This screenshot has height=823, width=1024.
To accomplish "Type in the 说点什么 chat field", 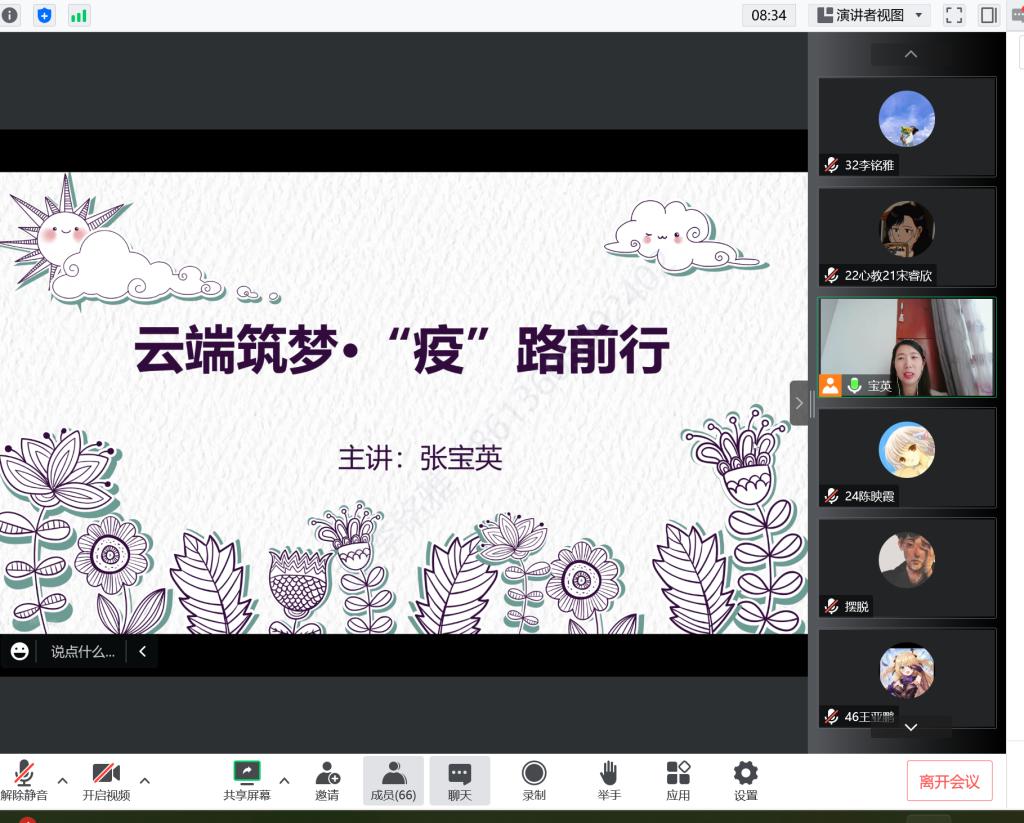I will [83, 652].
